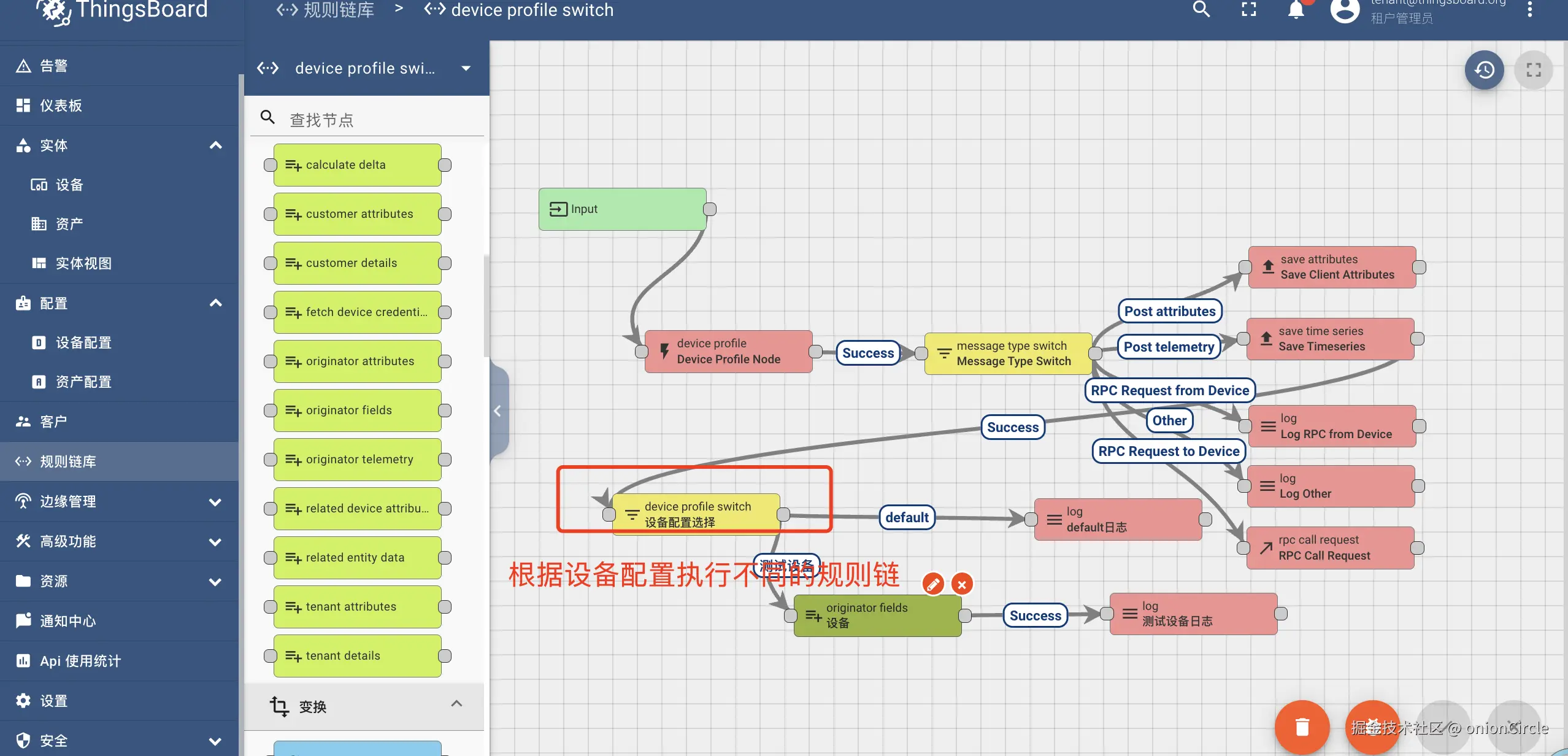Click the red X delete link icon

962,584
